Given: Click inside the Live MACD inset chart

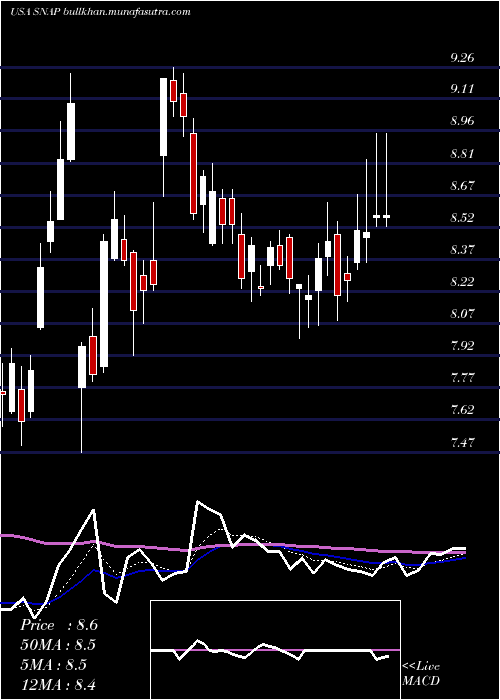Looking at the screenshot, I should tap(275, 650).
